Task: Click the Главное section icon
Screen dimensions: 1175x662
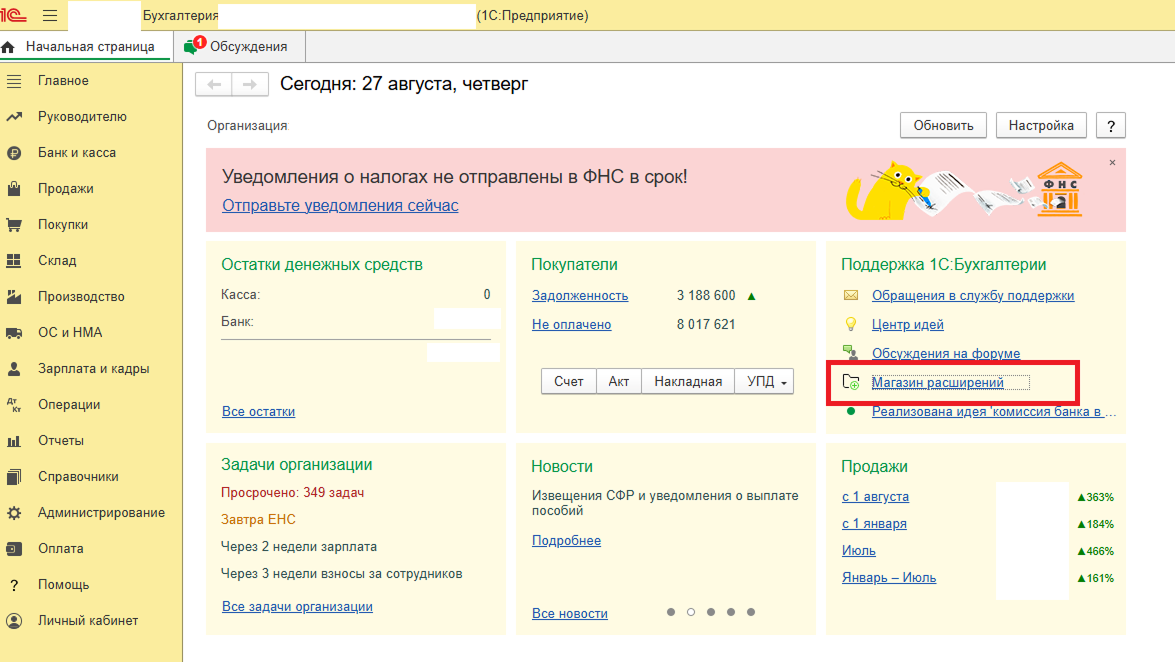Action: pos(14,81)
